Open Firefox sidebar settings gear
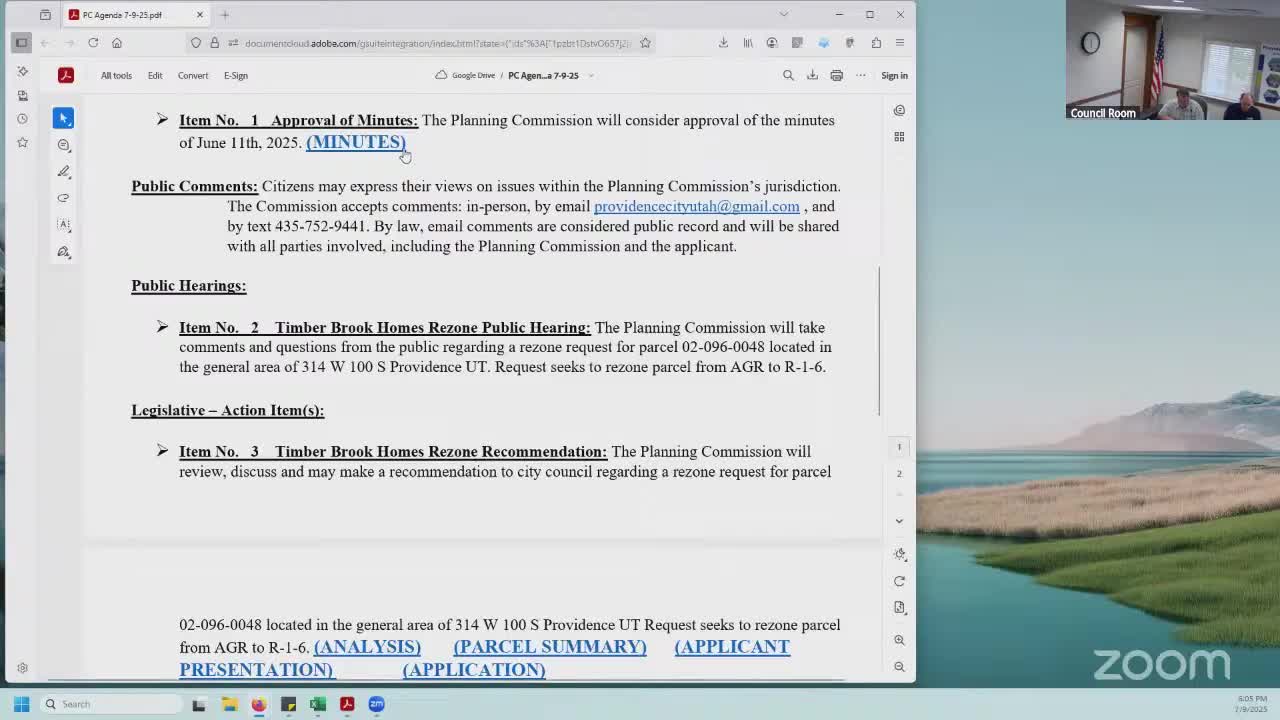Image resolution: width=1280 pixels, height=720 pixels. [22, 668]
